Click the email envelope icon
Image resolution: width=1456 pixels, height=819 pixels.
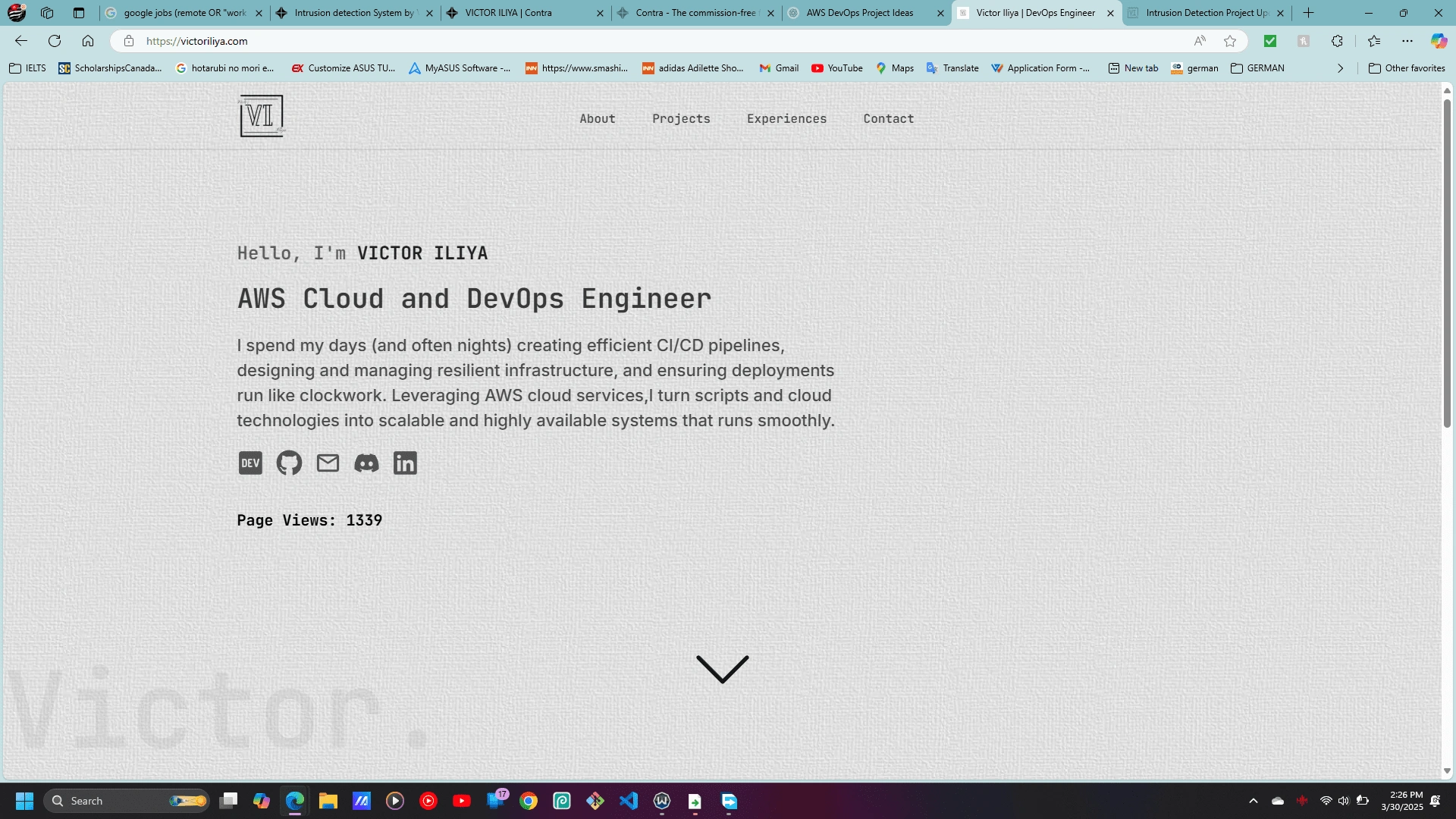pyautogui.click(x=328, y=463)
